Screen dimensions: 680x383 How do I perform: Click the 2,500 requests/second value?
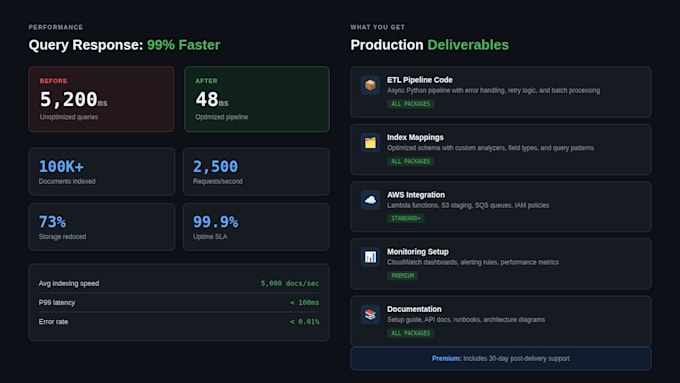[215, 167]
